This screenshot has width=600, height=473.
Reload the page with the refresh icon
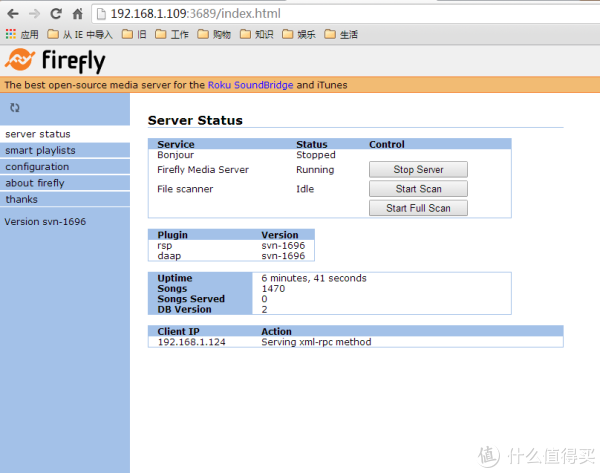(x=55, y=14)
